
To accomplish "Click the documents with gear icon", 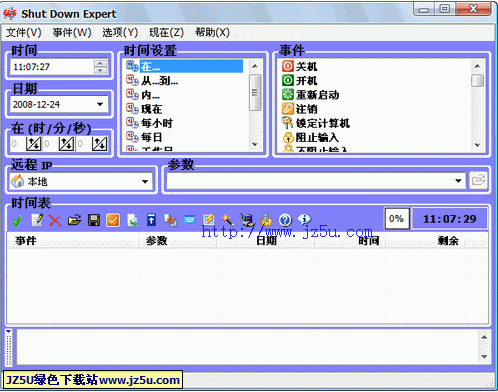I will (x=170, y=220).
